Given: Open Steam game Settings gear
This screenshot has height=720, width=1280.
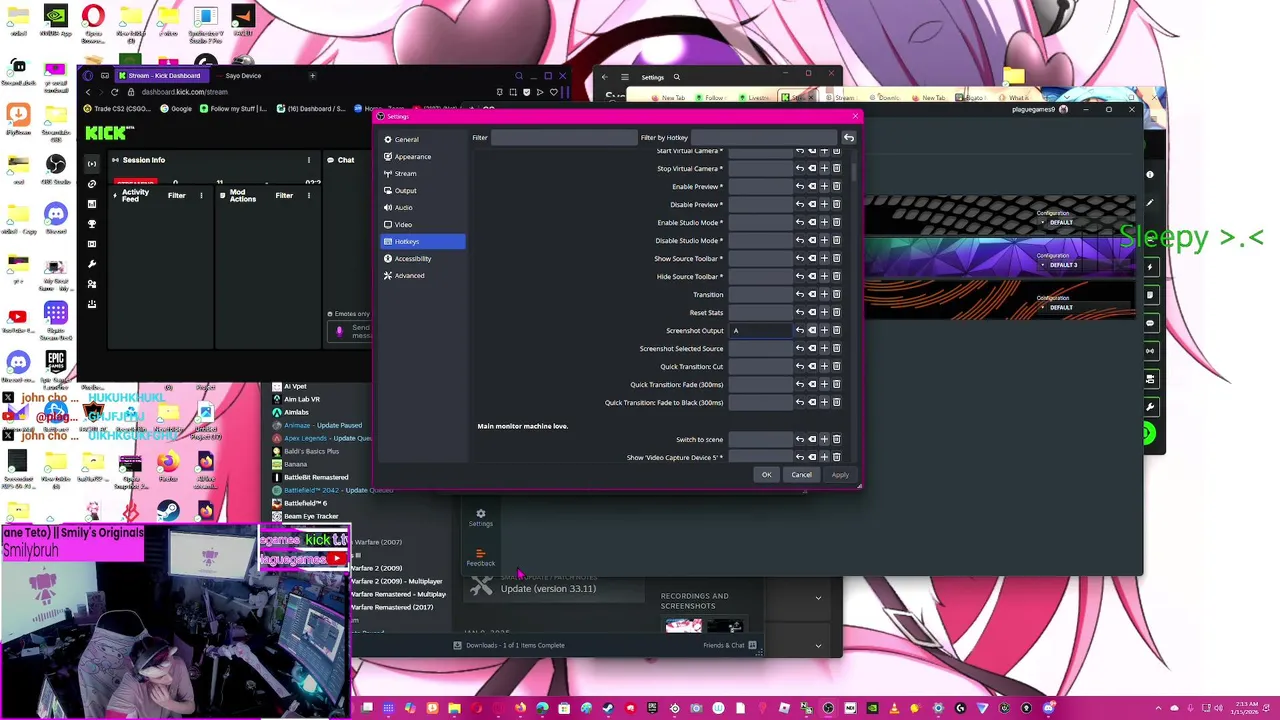Looking at the screenshot, I should click(x=481, y=518).
